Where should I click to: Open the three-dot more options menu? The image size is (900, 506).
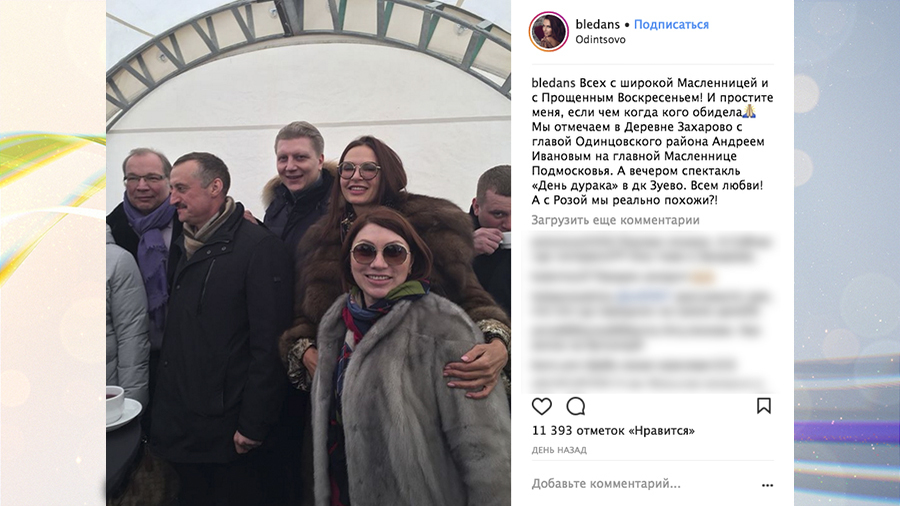point(767,485)
